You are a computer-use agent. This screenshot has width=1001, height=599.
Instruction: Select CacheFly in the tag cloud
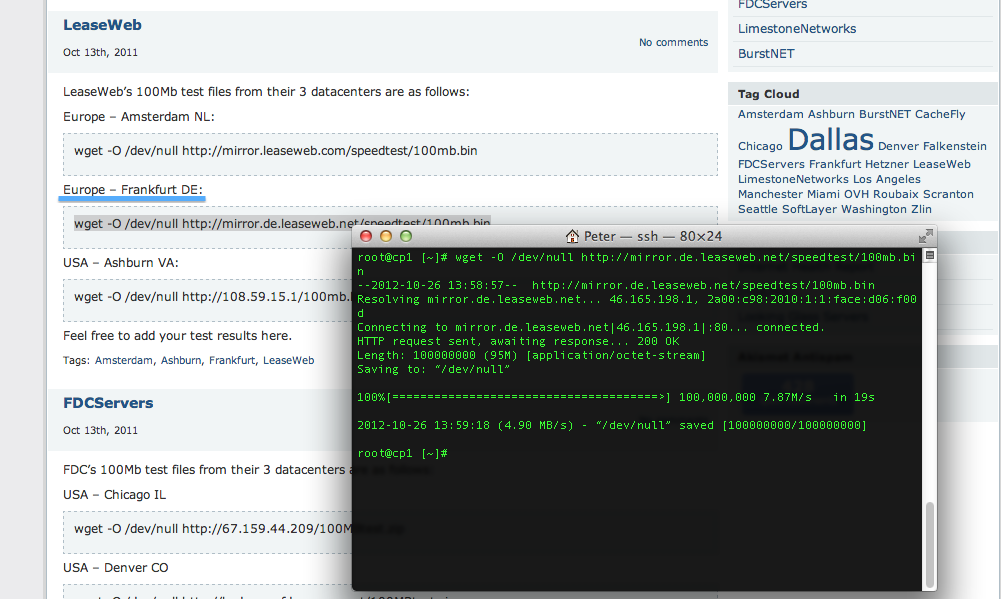pyautogui.click(x=940, y=114)
